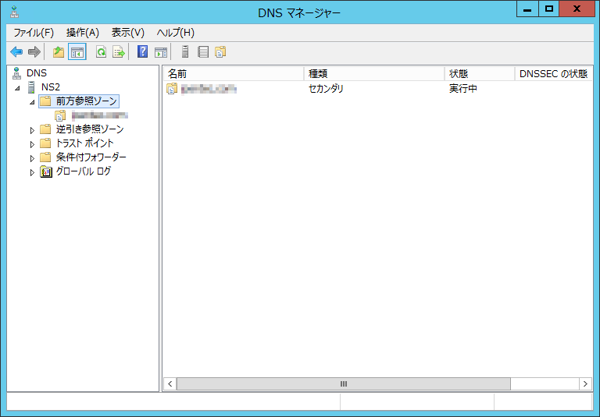The height and width of the screenshot is (417, 600).
Task: Sort by DNSSEC の状態 column header
Action: (553, 73)
